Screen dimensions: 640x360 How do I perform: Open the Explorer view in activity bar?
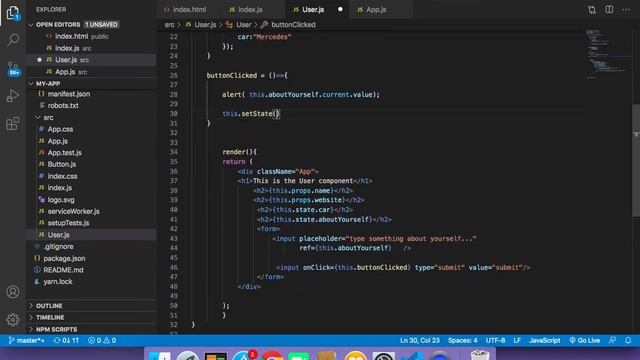[x=13, y=13]
